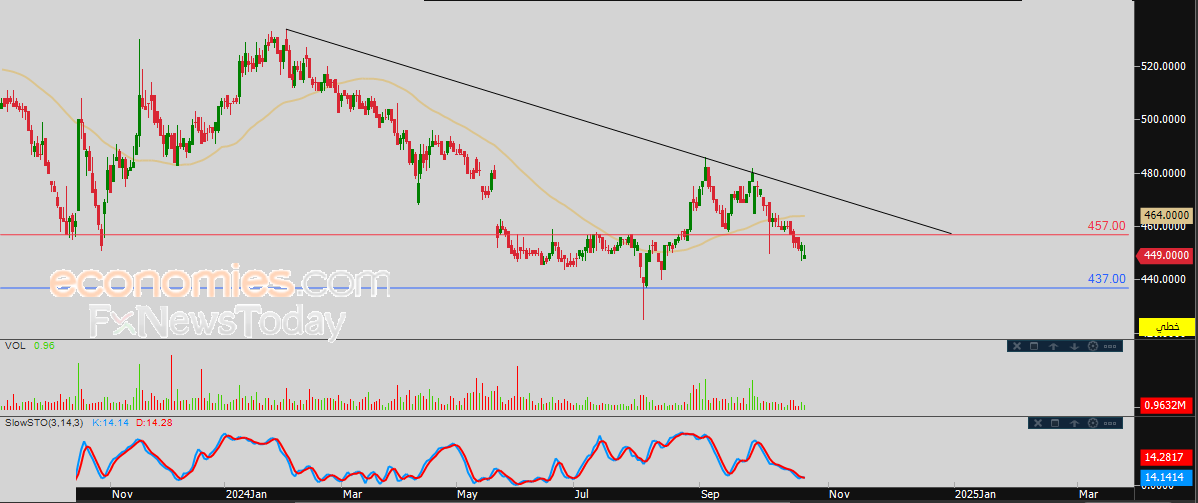Open more options for VOL pane

coord(1110,346)
